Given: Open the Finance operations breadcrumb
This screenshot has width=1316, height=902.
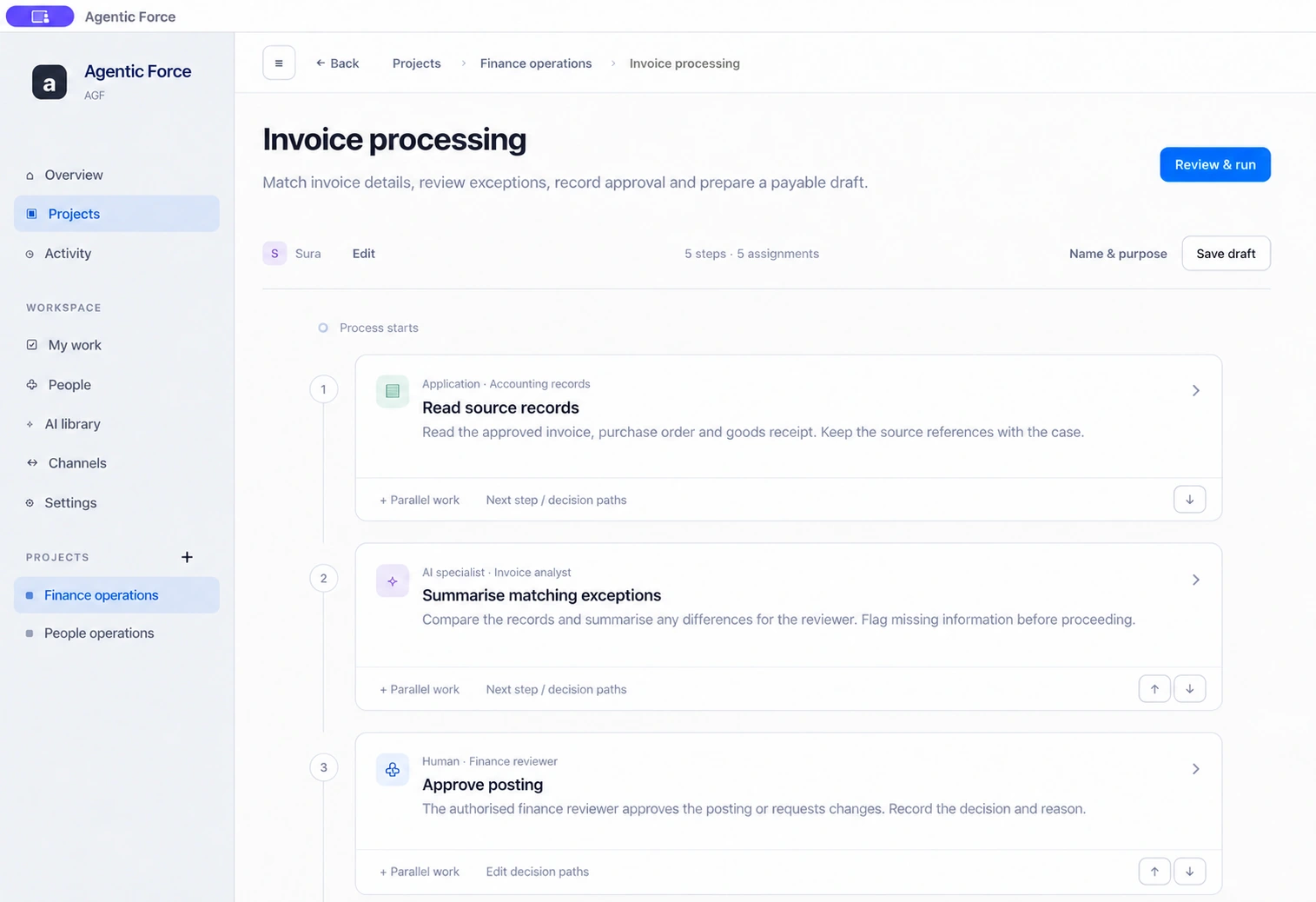Looking at the screenshot, I should pyautogui.click(x=536, y=63).
